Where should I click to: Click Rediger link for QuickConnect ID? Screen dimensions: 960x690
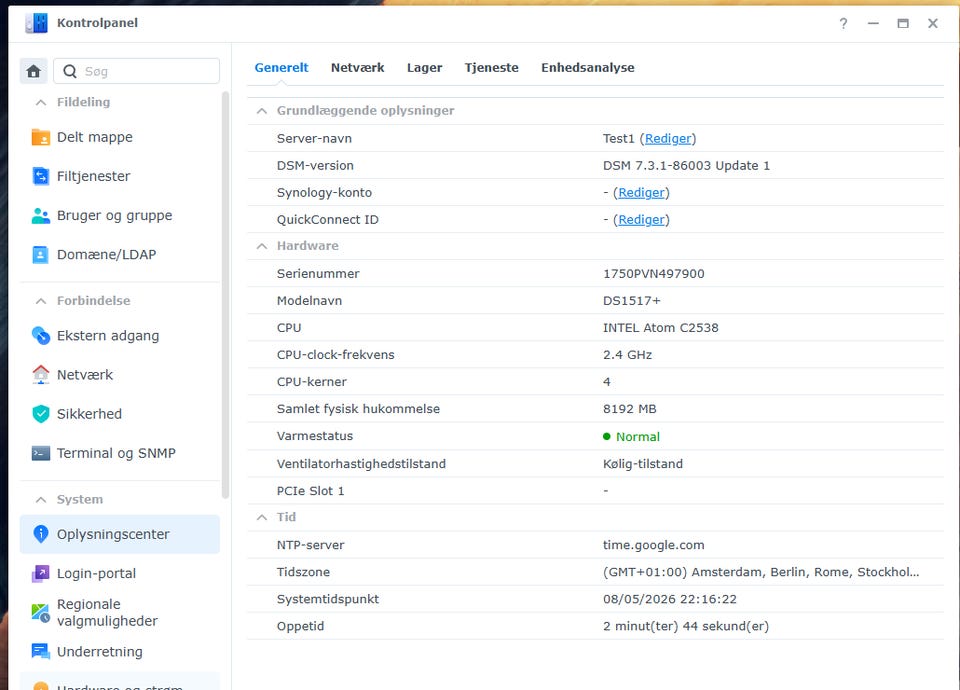point(641,219)
